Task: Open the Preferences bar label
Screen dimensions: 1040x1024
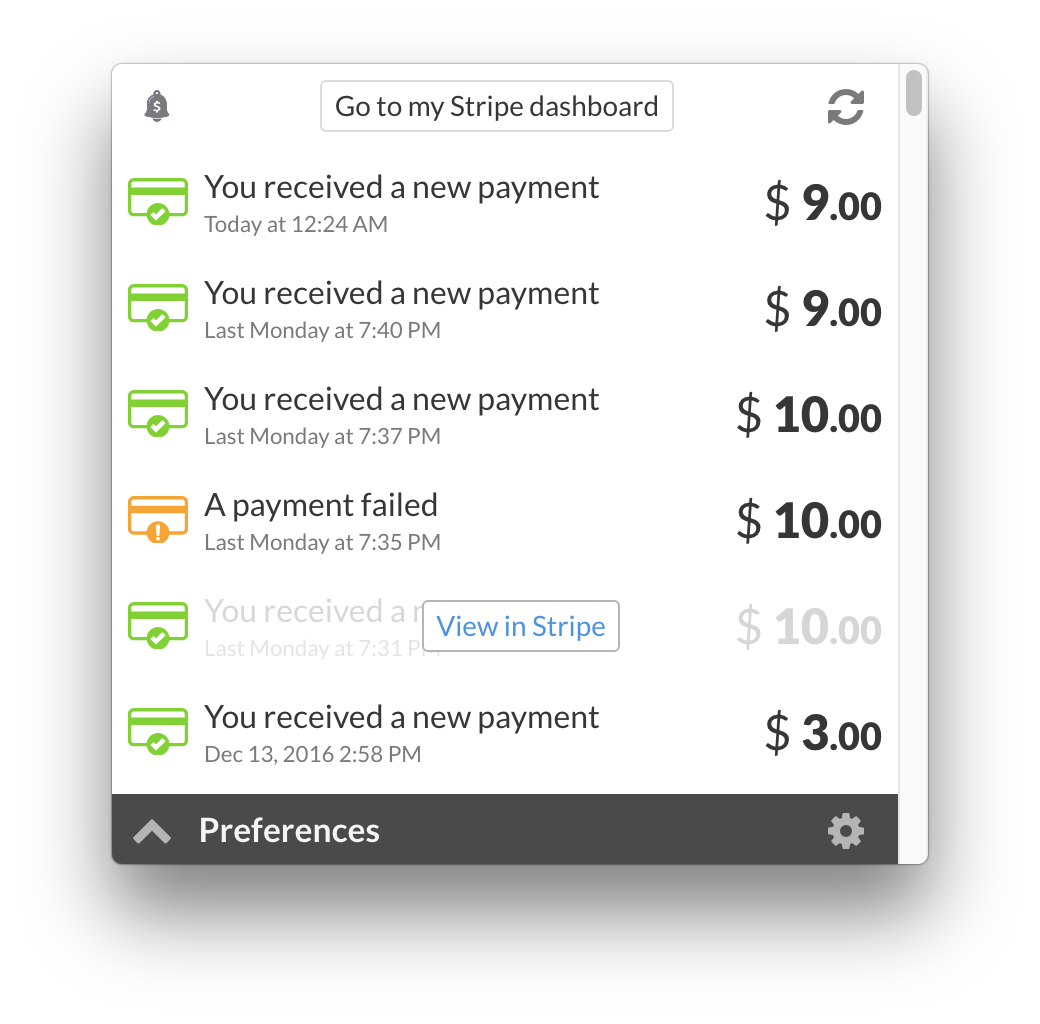Action: [x=289, y=831]
